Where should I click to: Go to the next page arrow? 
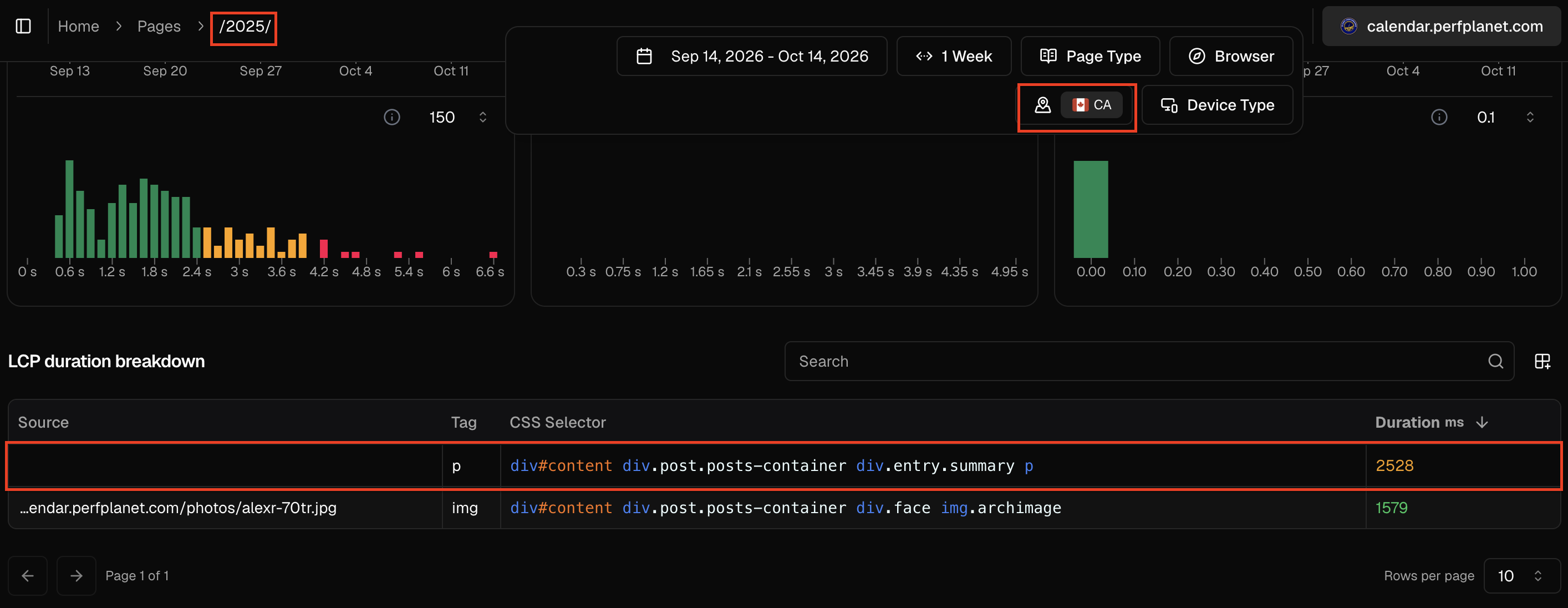76,576
